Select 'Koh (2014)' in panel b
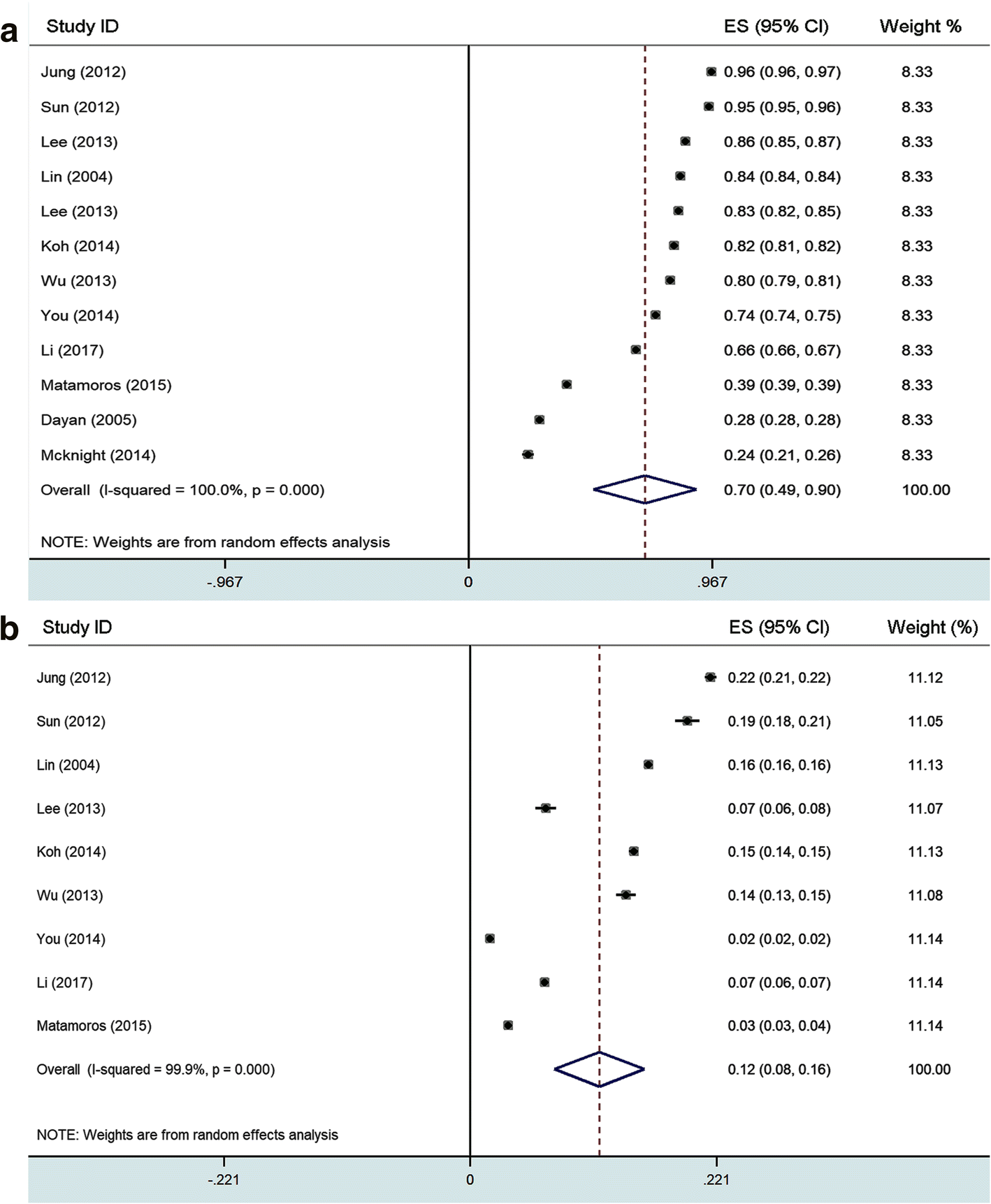This screenshot has height=1204, width=991. click(71, 852)
